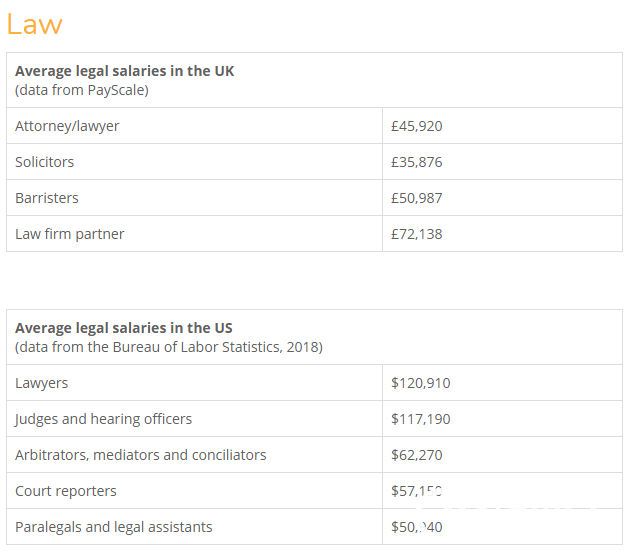Viewport: 632px width, 552px height.
Task: Select Average legal salaries in the US title
Action: [124, 328]
